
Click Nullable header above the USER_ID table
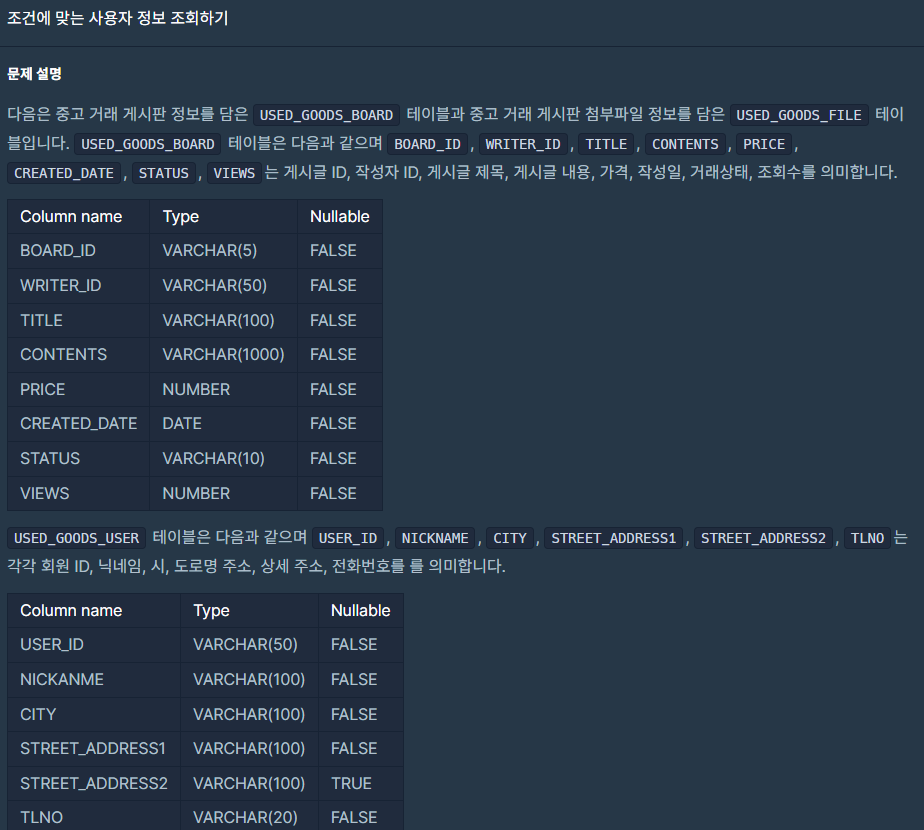[361, 611]
